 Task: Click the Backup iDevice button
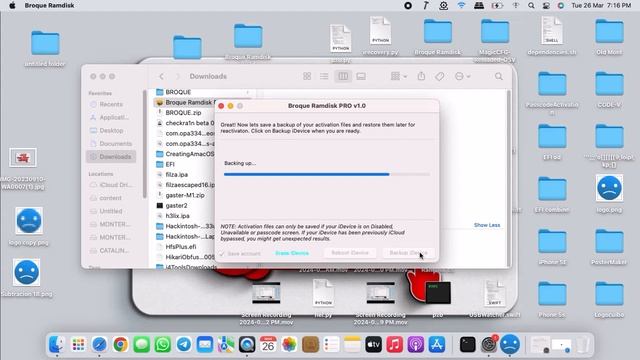[x=409, y=253]
